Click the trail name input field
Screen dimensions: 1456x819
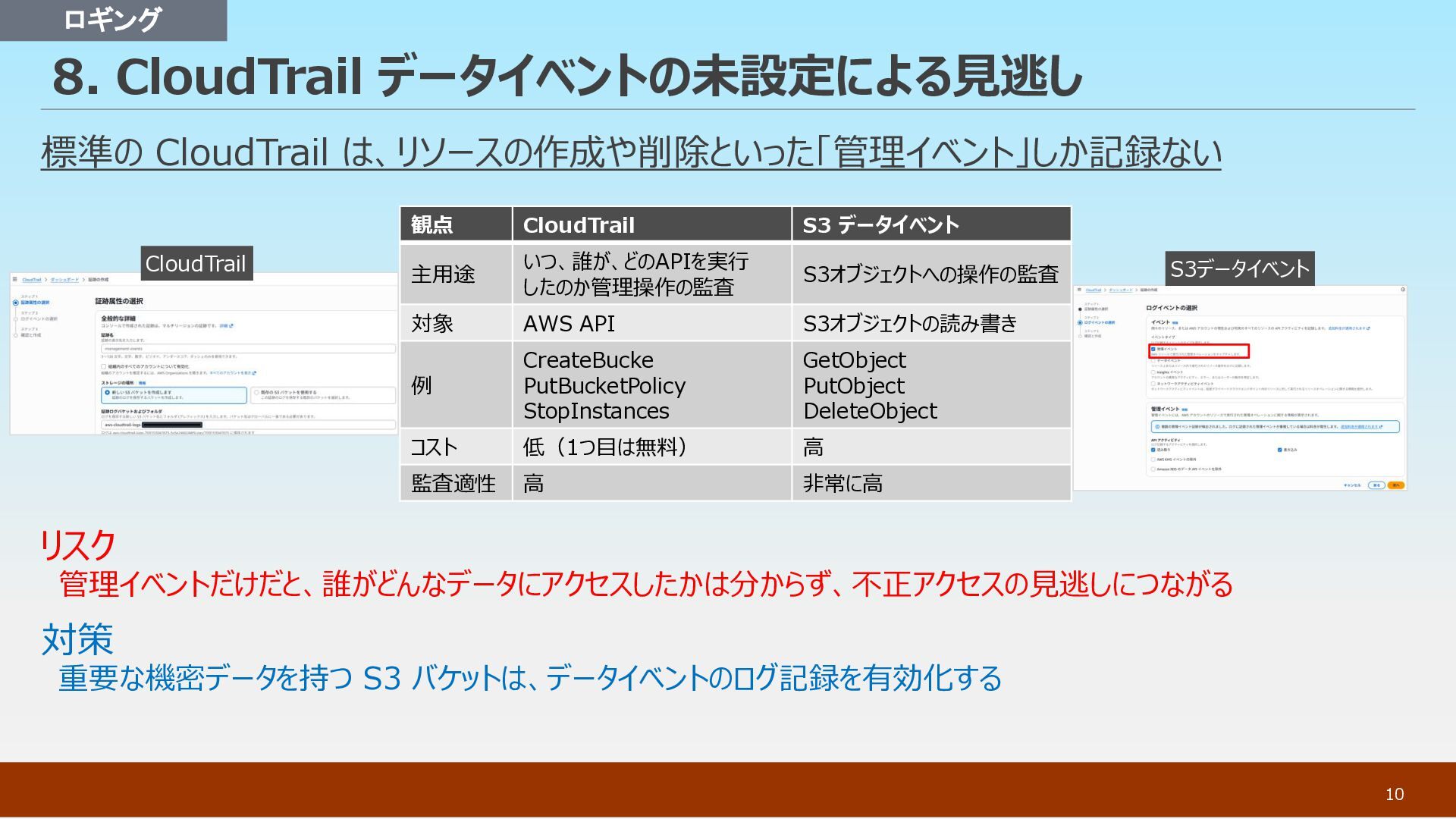coord(247,349)
